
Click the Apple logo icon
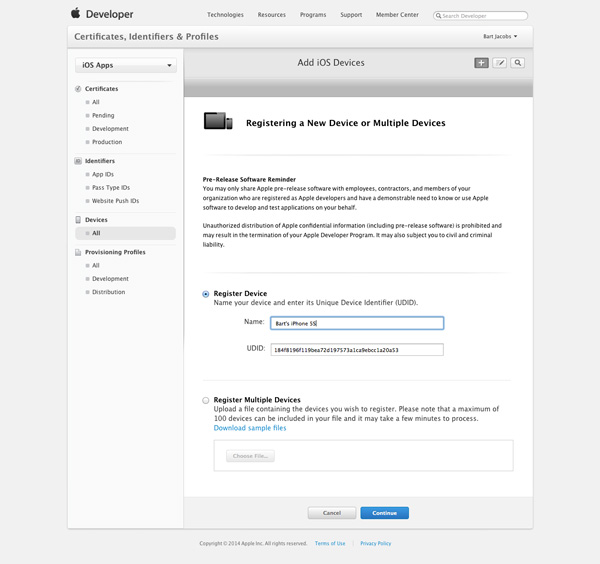(x=76, y=13)
